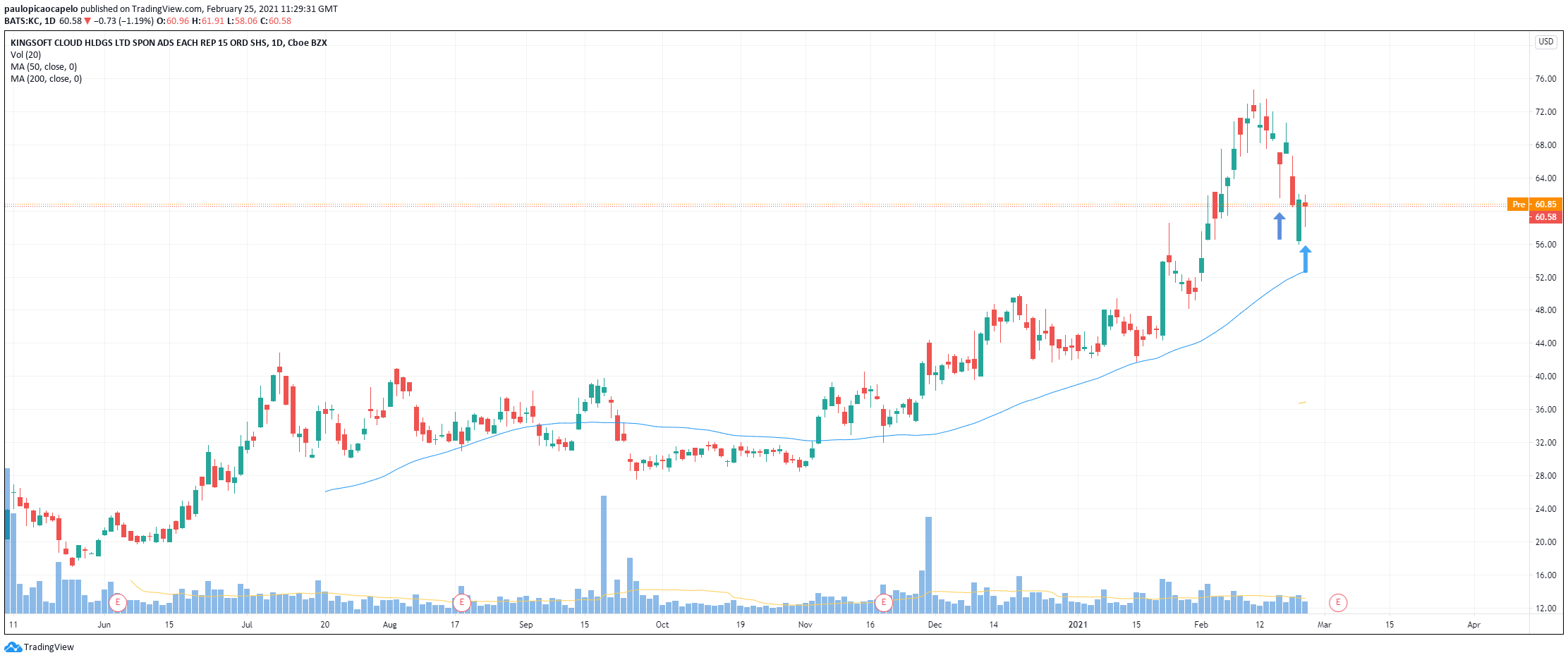
Task: Click the USD currency button
Action: click(1545, 42)
